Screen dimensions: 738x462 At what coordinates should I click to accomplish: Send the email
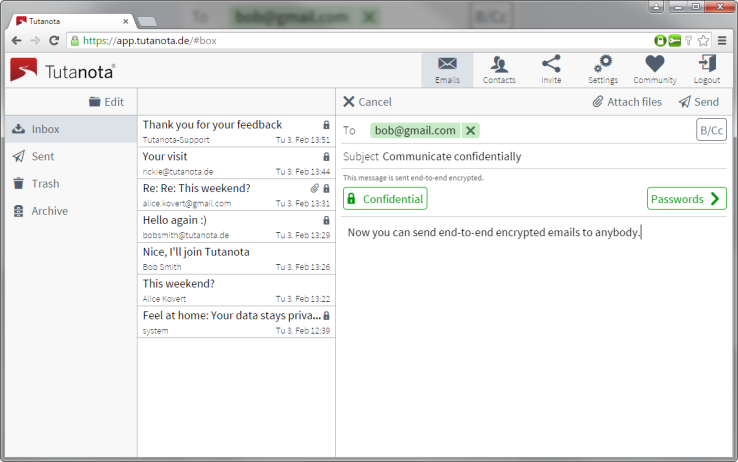699,102
